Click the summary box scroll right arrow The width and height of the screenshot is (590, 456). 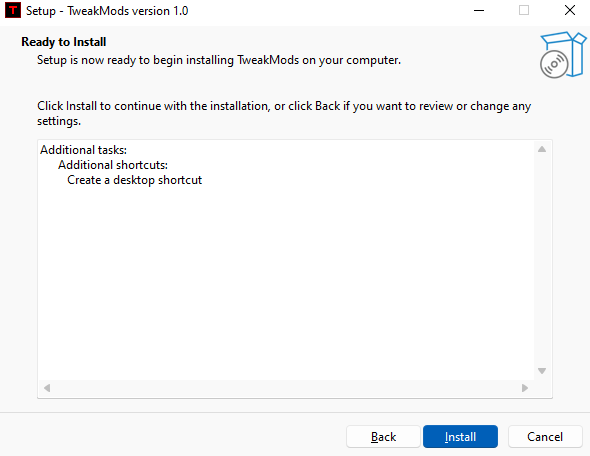525,388
